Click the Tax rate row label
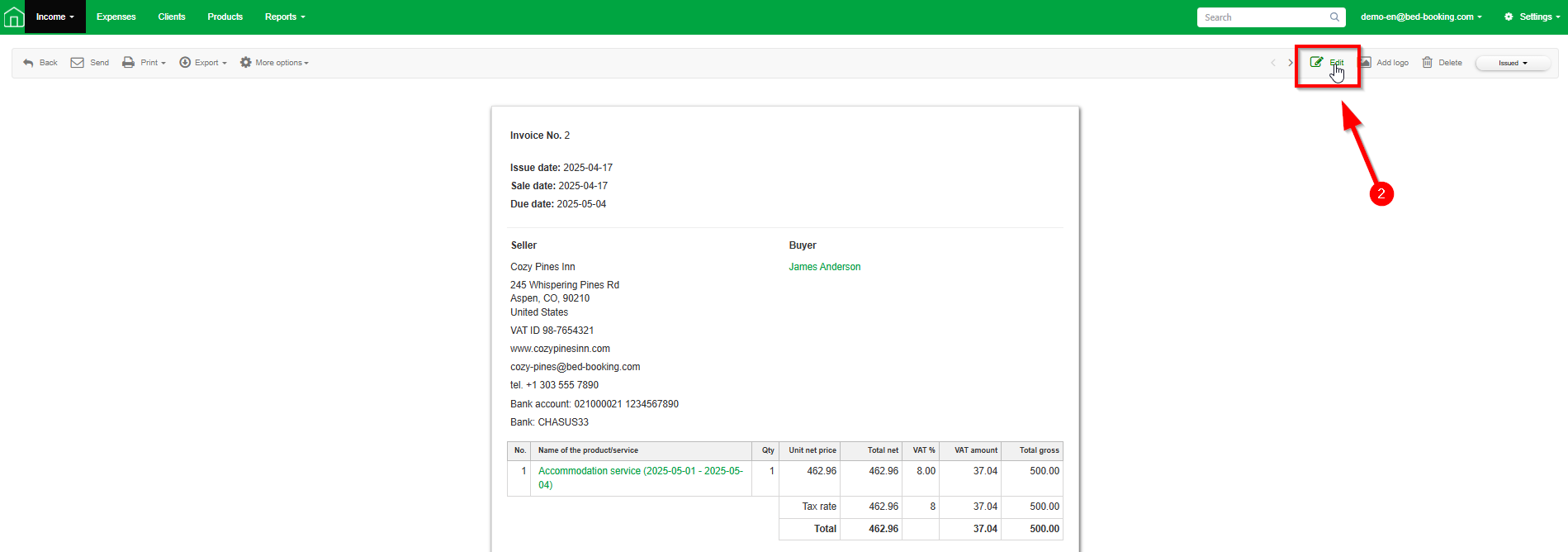This screenshot has height=552, width=1568. 819,507
